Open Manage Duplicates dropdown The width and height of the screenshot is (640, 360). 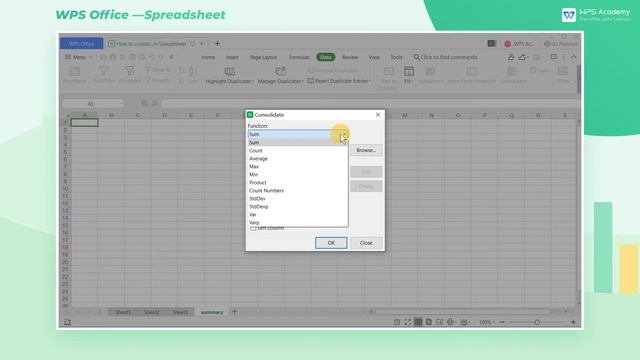coord(280,76)
